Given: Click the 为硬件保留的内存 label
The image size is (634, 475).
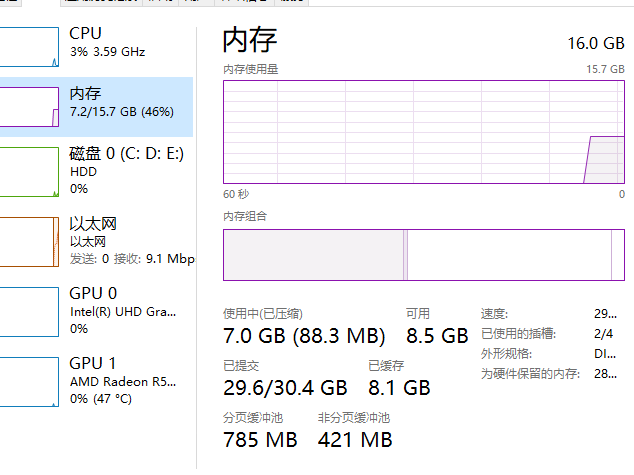Looking at the screenshot, I should pyautogui.click(x=529, y=374).
